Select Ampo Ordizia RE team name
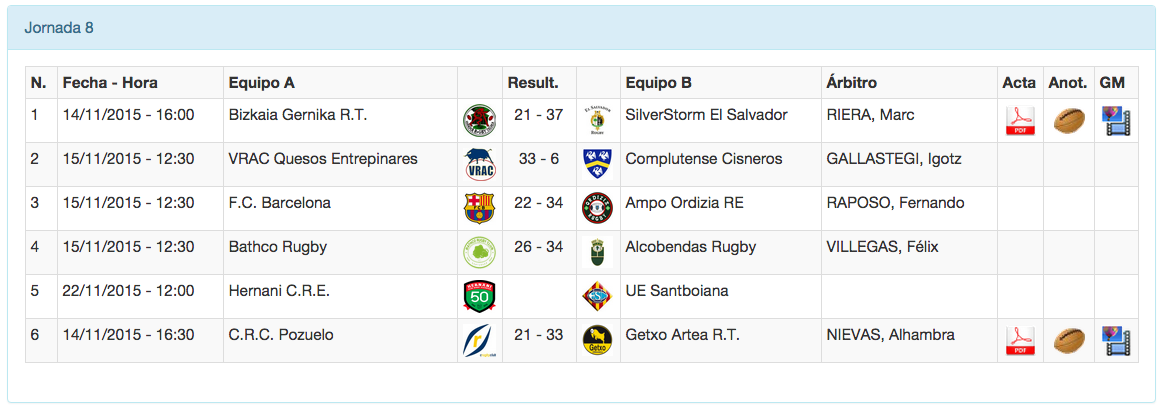 point(684,203)
